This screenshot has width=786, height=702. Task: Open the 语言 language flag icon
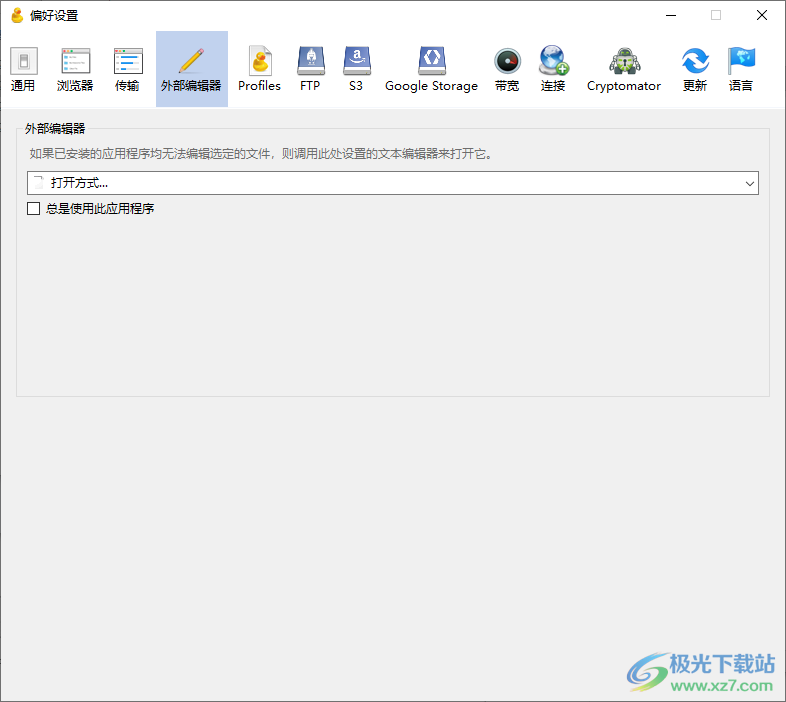pos(741,61)
